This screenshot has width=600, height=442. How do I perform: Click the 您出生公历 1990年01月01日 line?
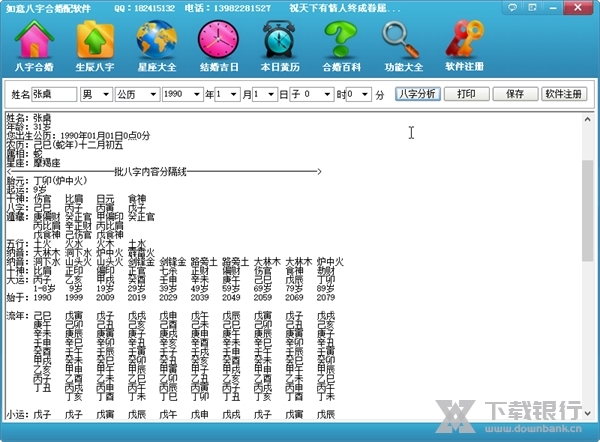point(78,135)
